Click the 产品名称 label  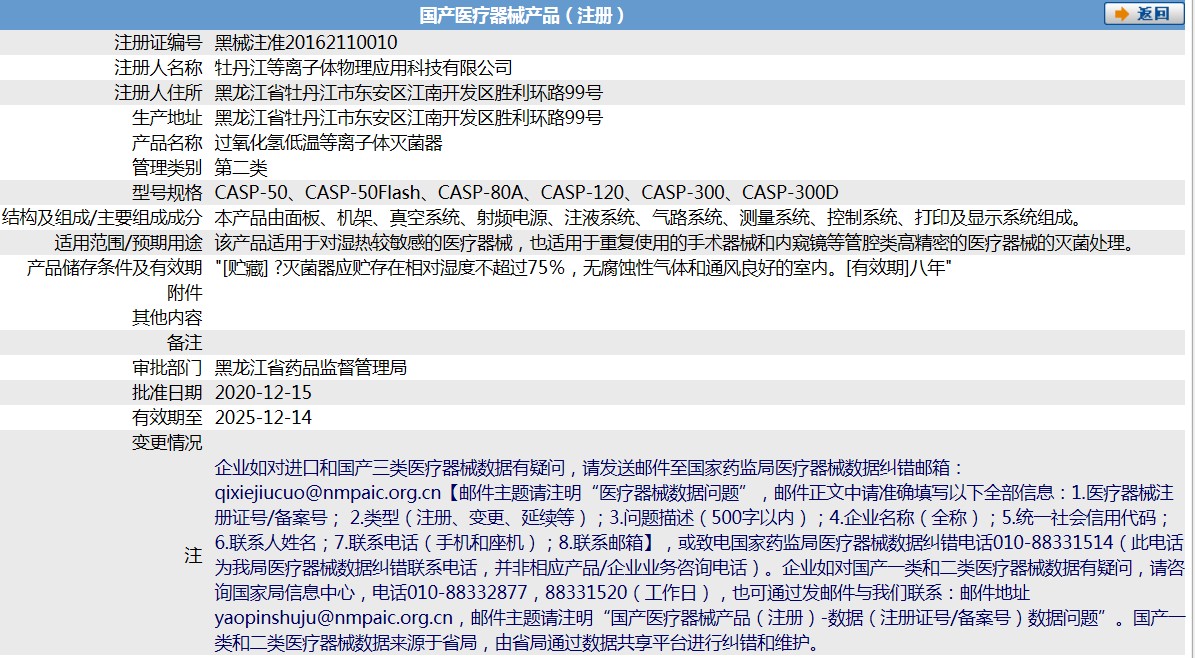[x=167, y=143]
